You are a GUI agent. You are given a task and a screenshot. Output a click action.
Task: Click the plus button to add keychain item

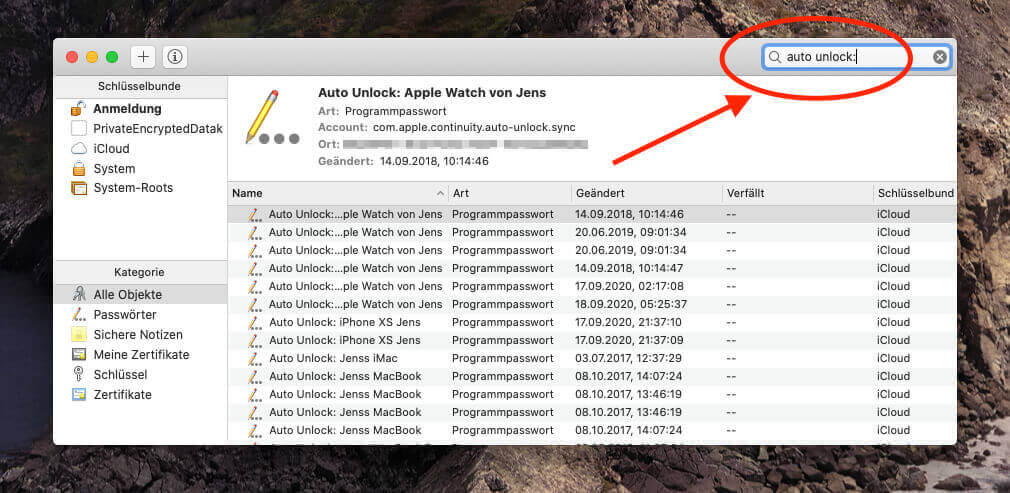click(144, 57)
